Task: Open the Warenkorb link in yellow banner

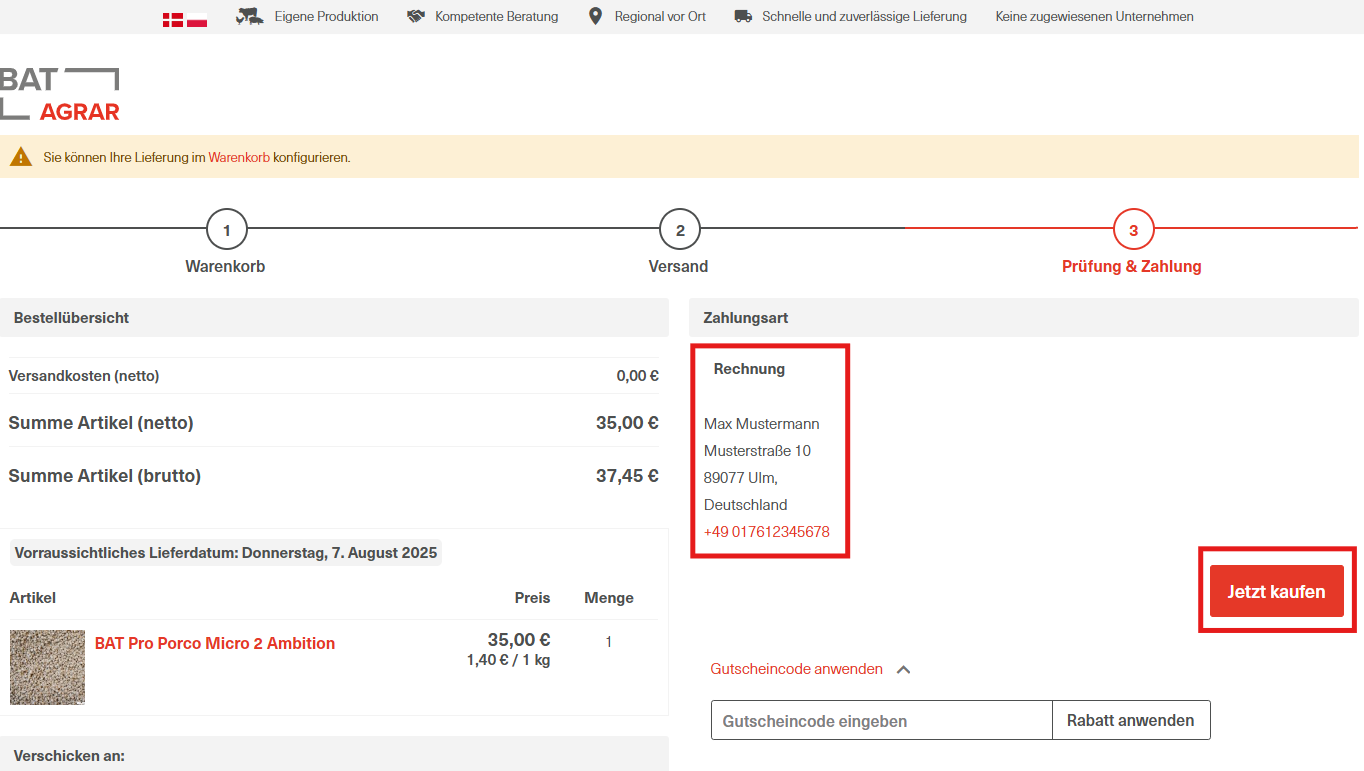Action: coord(239,157)
